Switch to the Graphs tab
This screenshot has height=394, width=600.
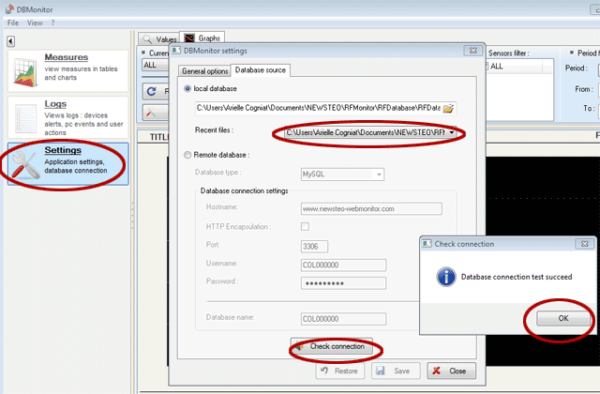202,38
